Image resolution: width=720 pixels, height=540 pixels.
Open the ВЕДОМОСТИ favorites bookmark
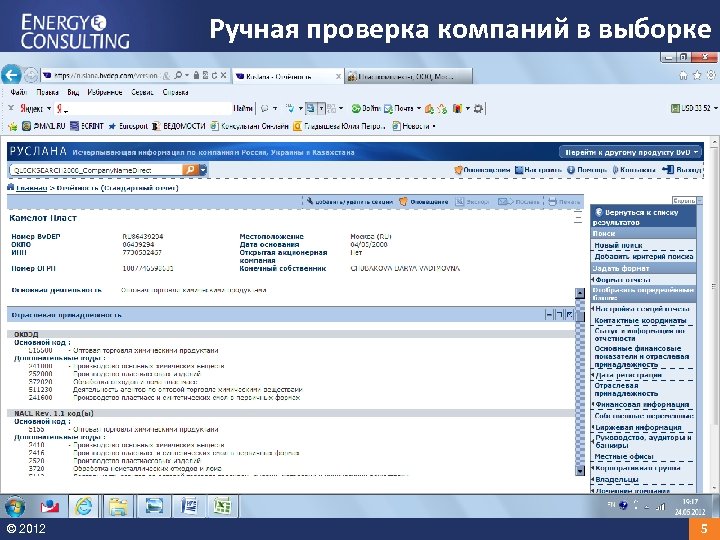[178, 126]
